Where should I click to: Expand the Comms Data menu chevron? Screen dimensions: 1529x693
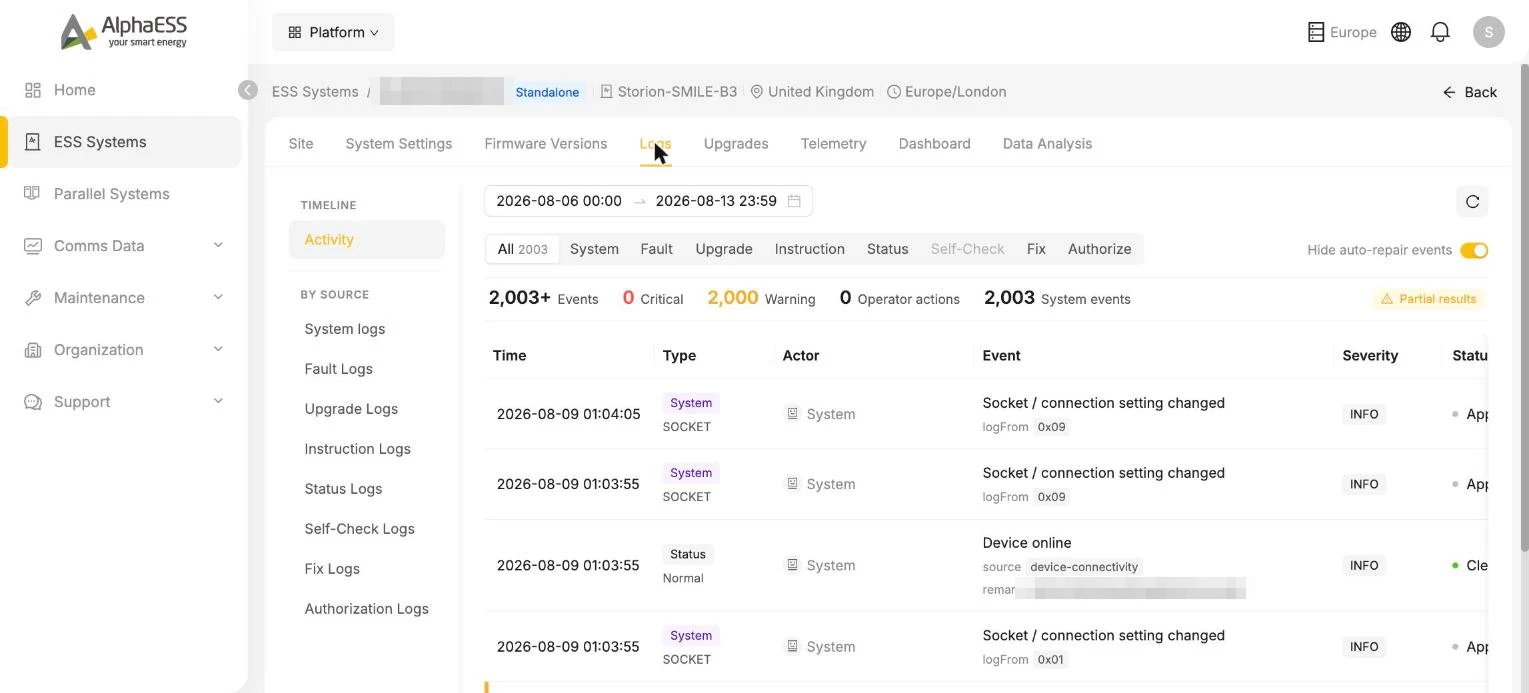[218, 246]
